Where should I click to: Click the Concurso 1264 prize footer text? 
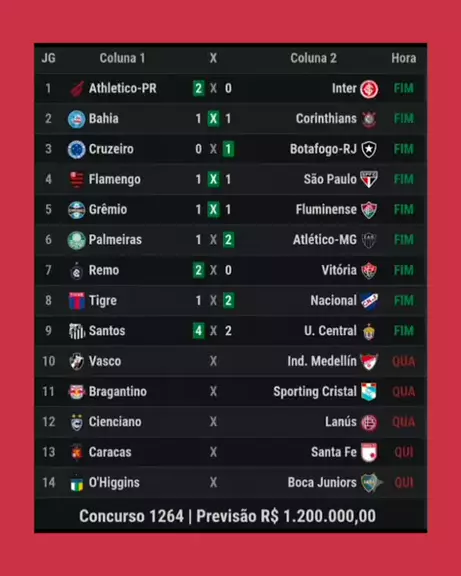point(227,516)
